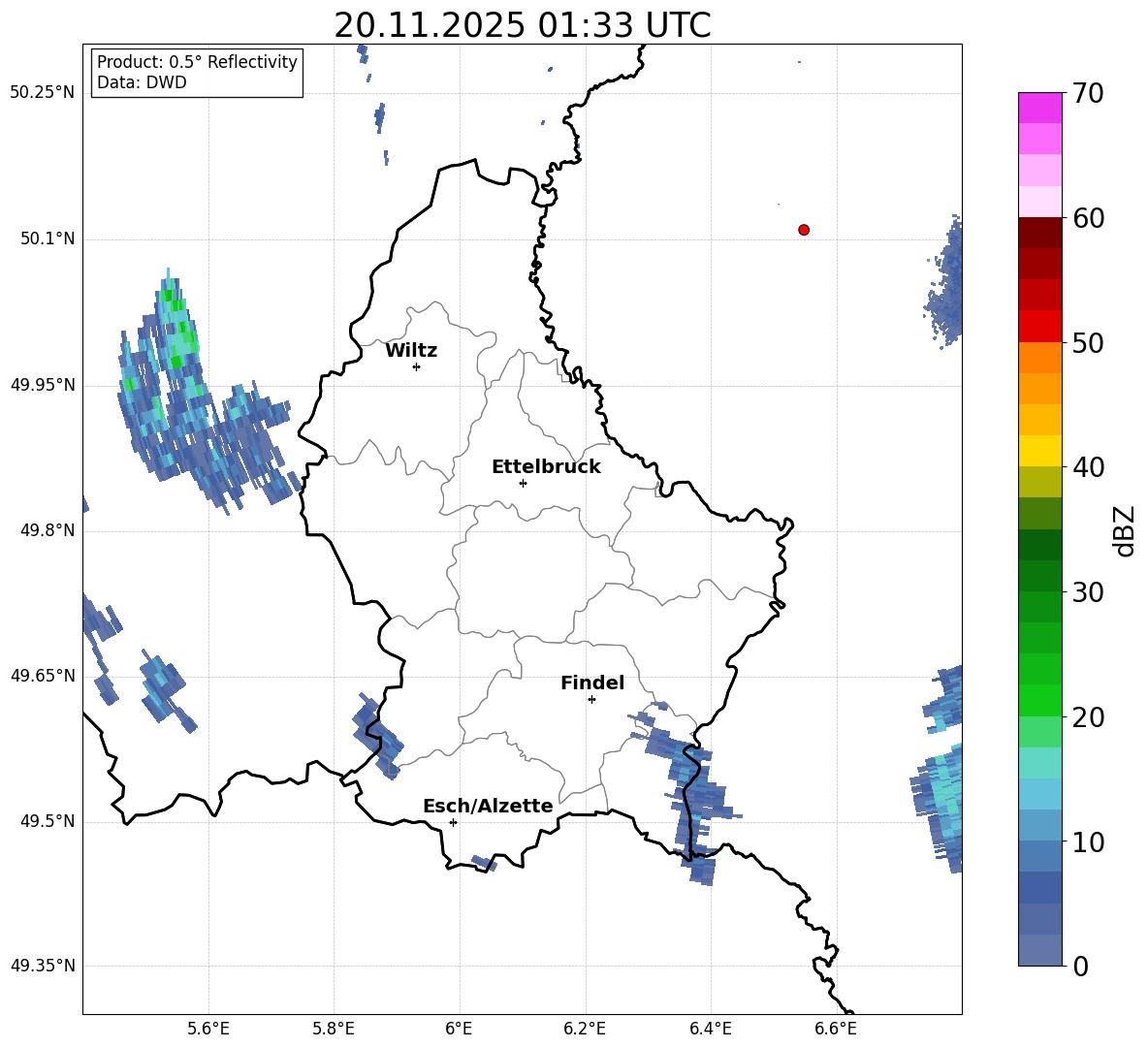Click the 6.2°E longitude label
This screenshot has height=1048, width=1148.
coord(585,1029)
